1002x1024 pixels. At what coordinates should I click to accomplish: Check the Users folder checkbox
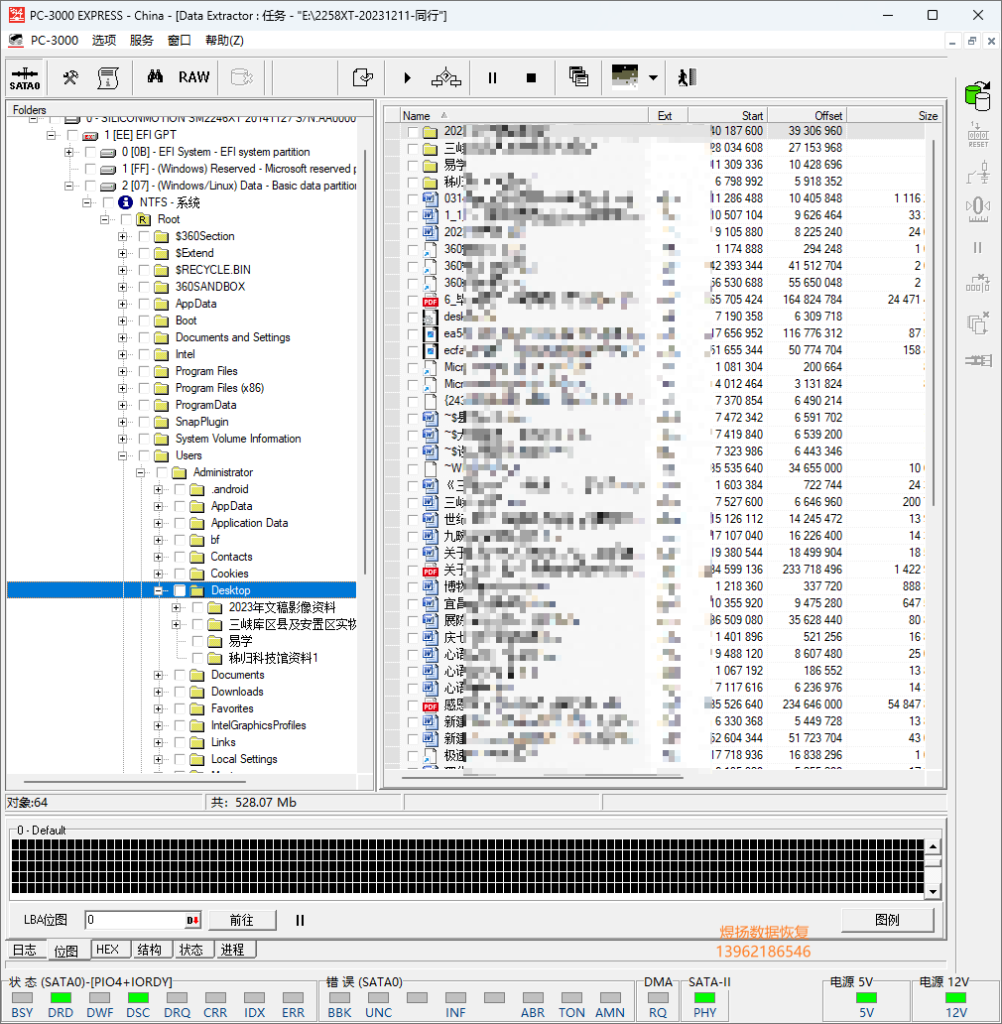pyautogui.click(x=144, y=456)
